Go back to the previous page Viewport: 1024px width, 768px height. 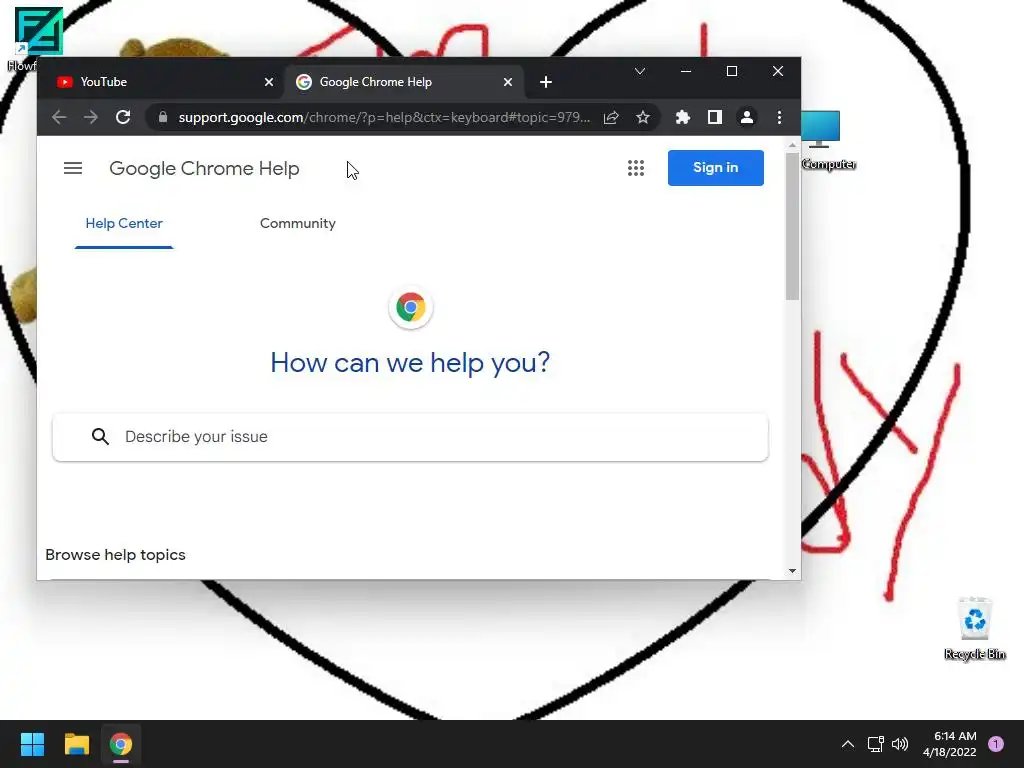point(59,117)
